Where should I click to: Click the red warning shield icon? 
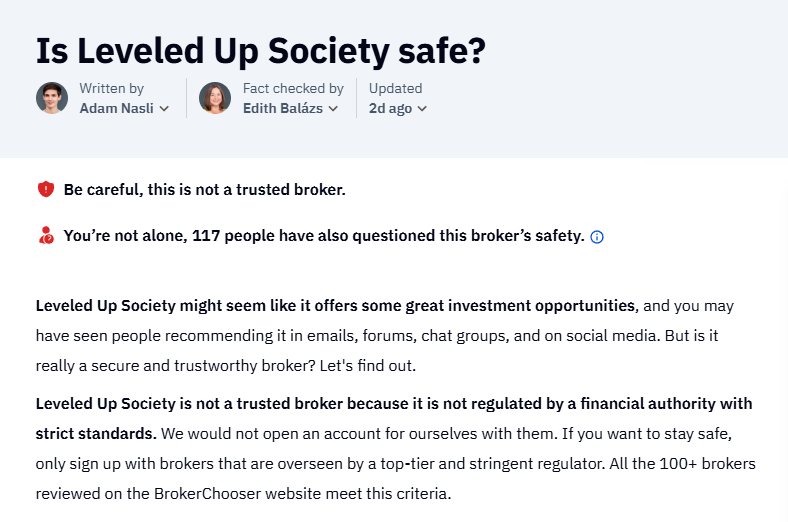point(46,189)
